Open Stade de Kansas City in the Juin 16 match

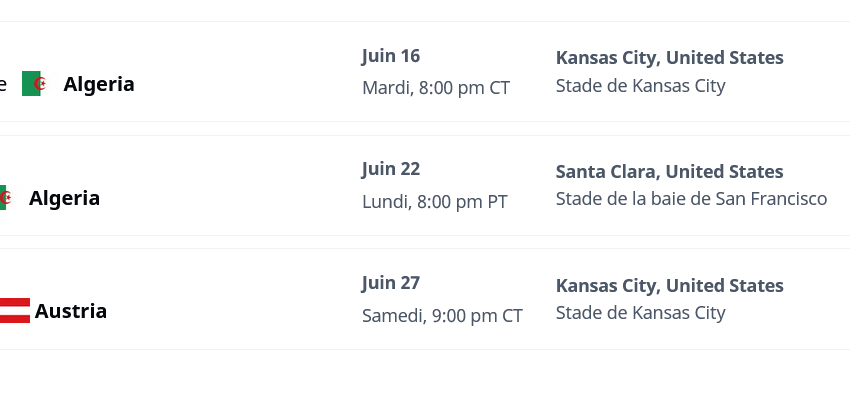640,86
